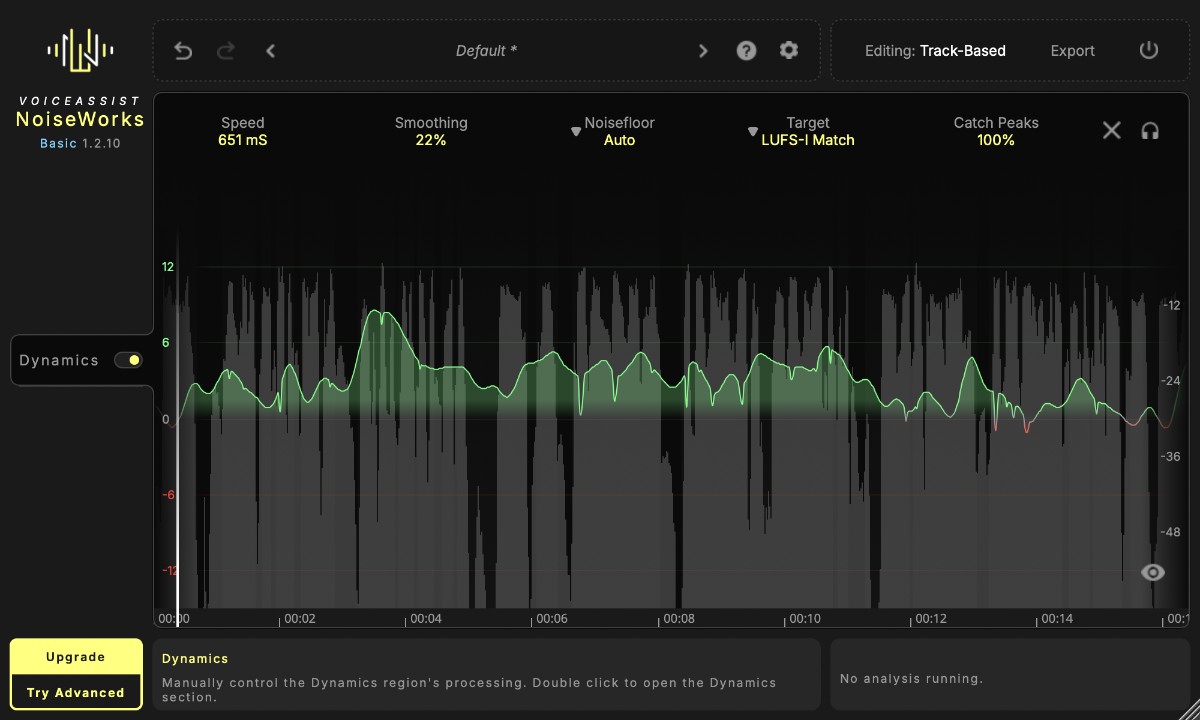The height and width of the screenshot is (720, 1200).
Task: Click the redo arrow icon
Action: click(x=226, y=51)
